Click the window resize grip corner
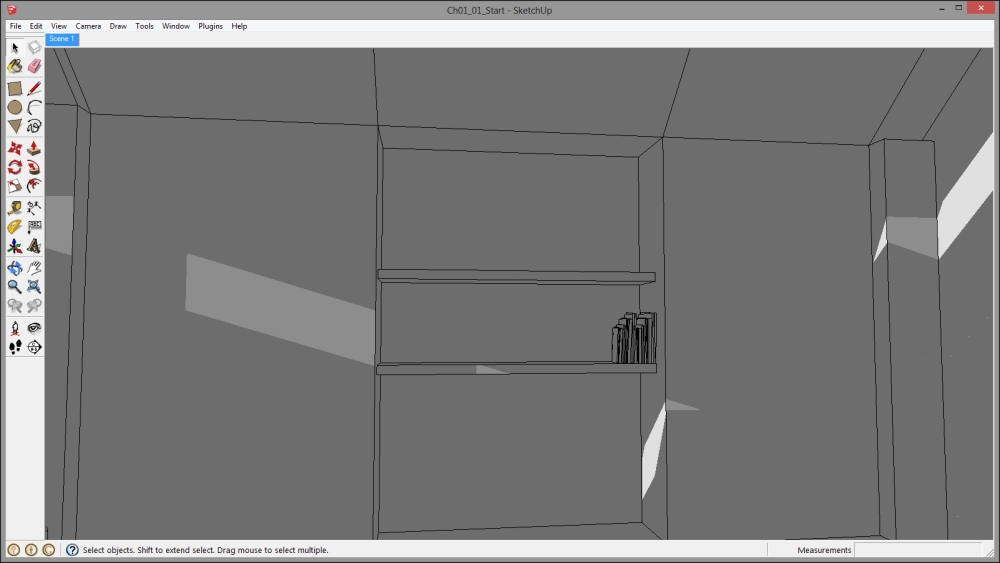 tap(989, 552)
